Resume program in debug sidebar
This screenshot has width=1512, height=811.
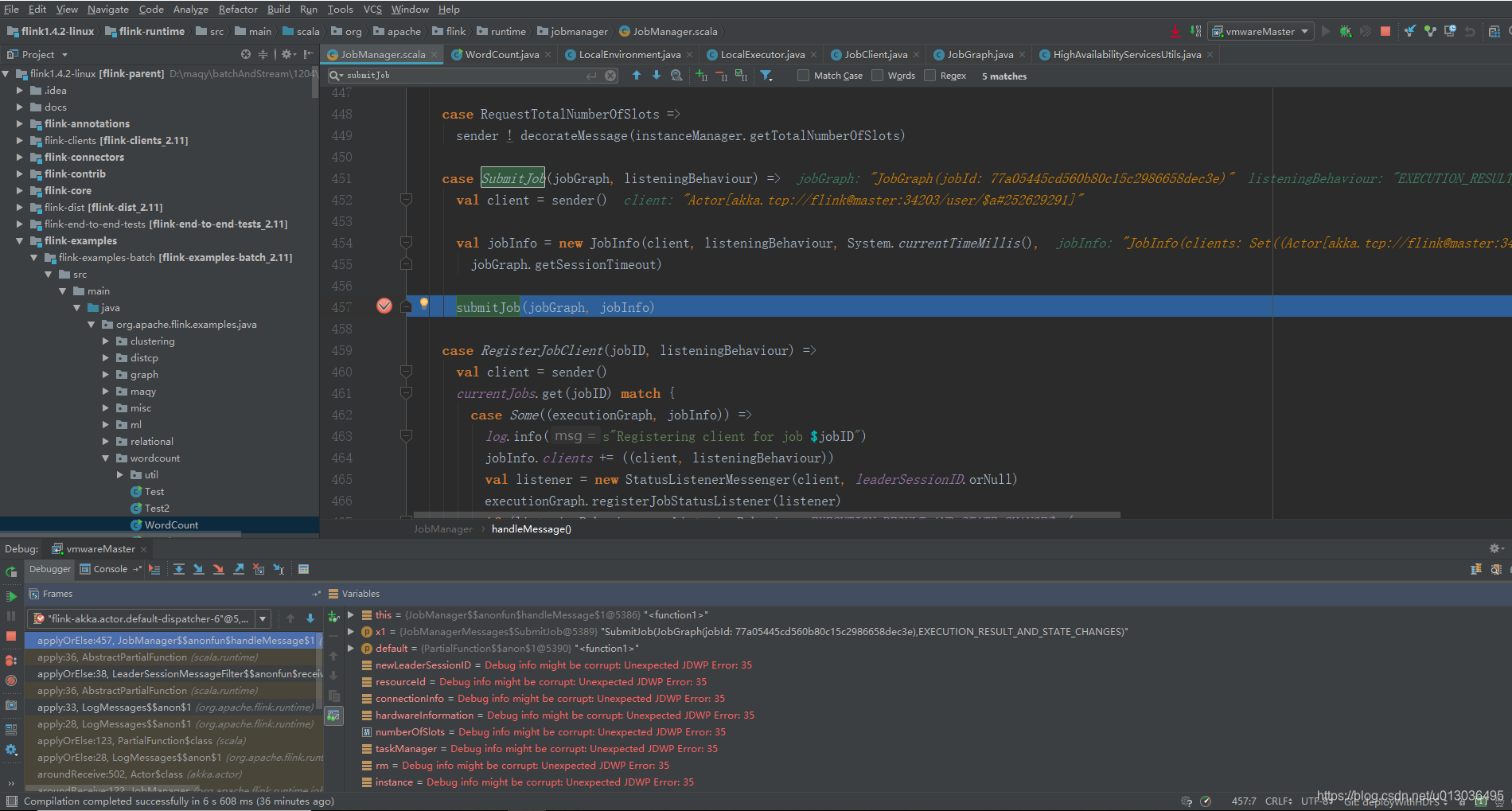tap(11, 596)
